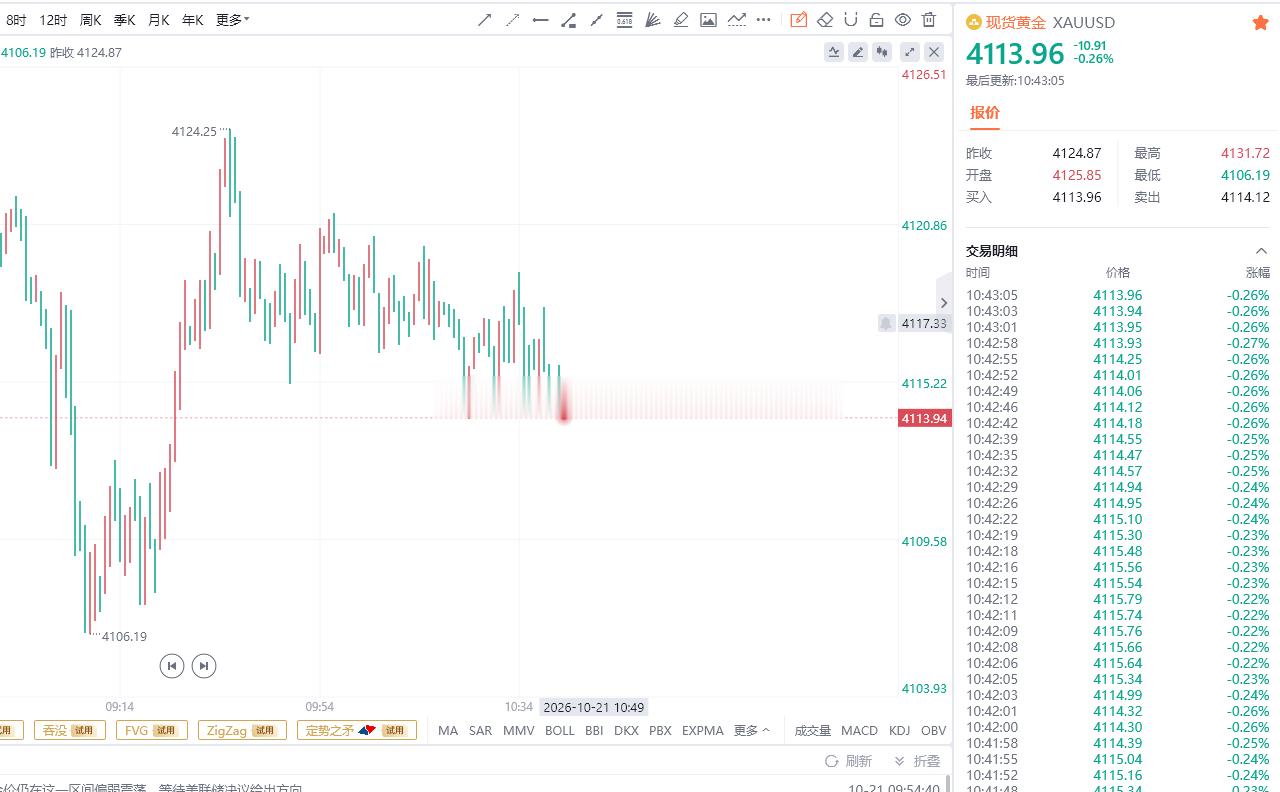The height and width of the screenshot is (792, 1280).
Task: Apply the BBI indicator
Action: [x=594, y=731]
